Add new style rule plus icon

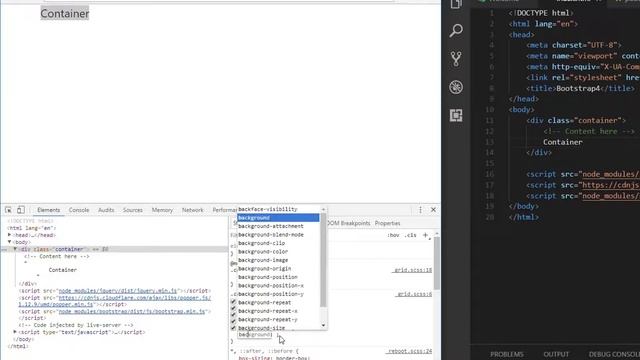click(x=425, y=235)
